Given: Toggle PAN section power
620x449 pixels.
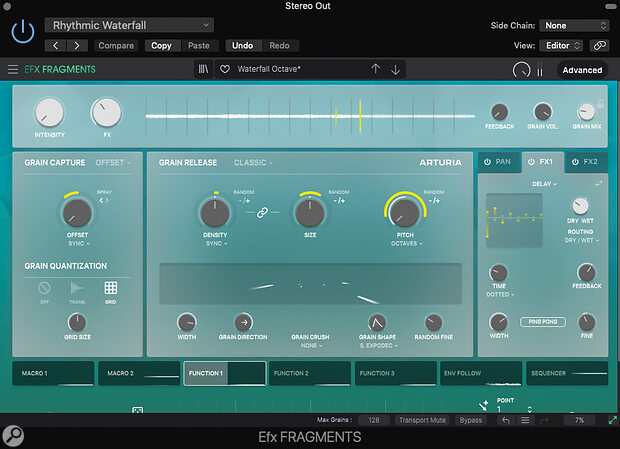Looking at the screenshot, I should (488, 162).
